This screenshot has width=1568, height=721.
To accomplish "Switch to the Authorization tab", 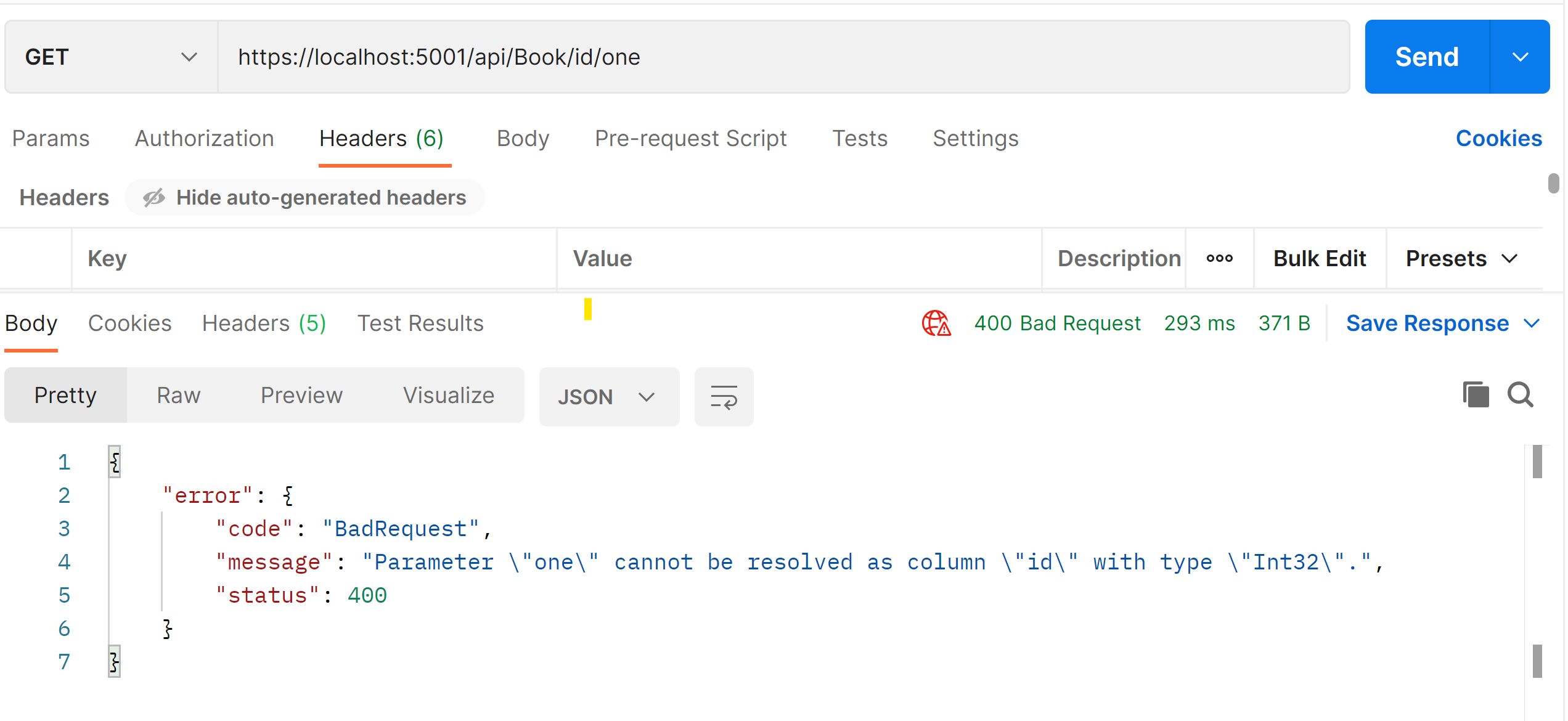I will pos(204,139).
